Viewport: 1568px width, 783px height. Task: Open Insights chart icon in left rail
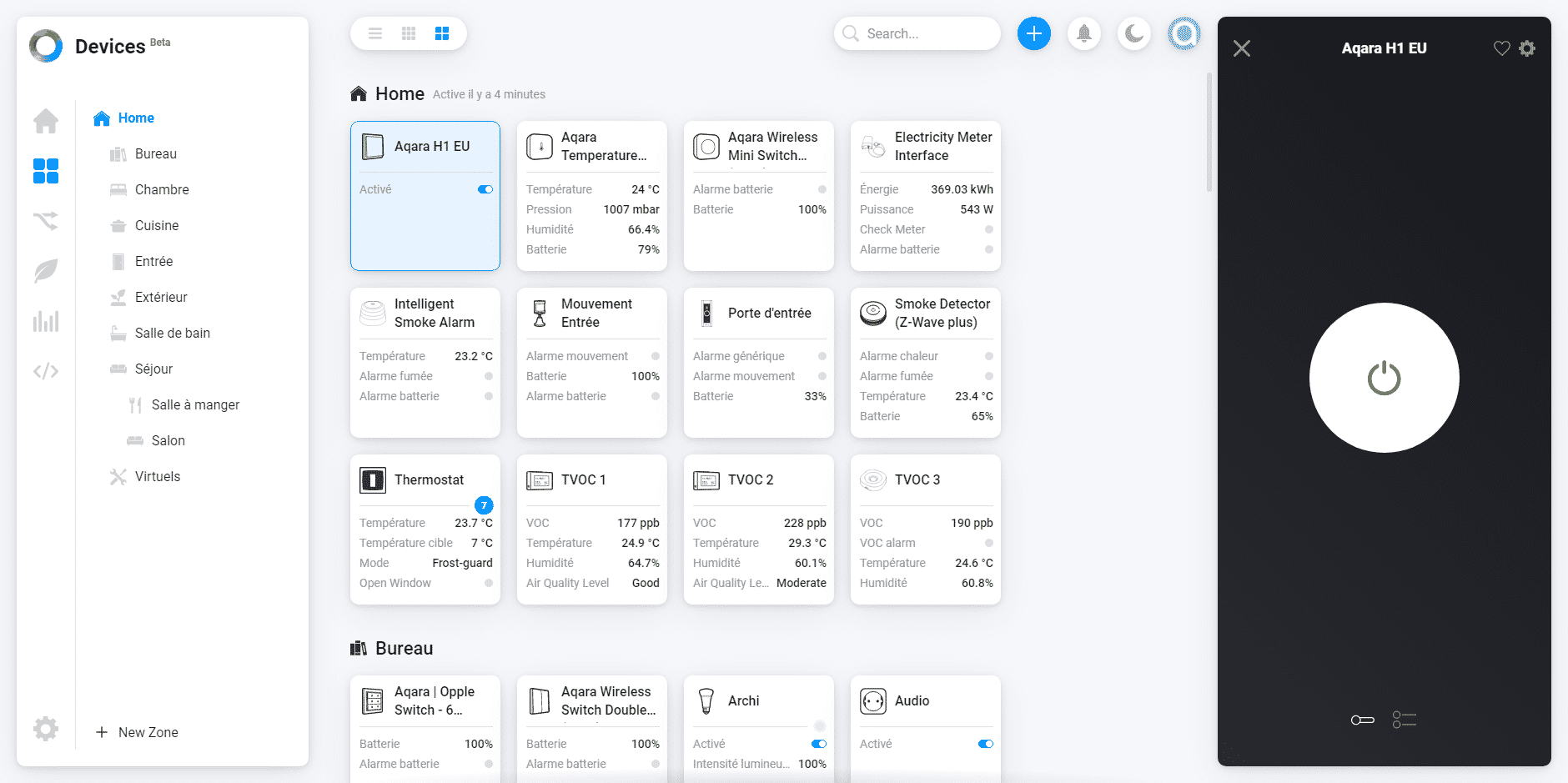tap(46, 321)
